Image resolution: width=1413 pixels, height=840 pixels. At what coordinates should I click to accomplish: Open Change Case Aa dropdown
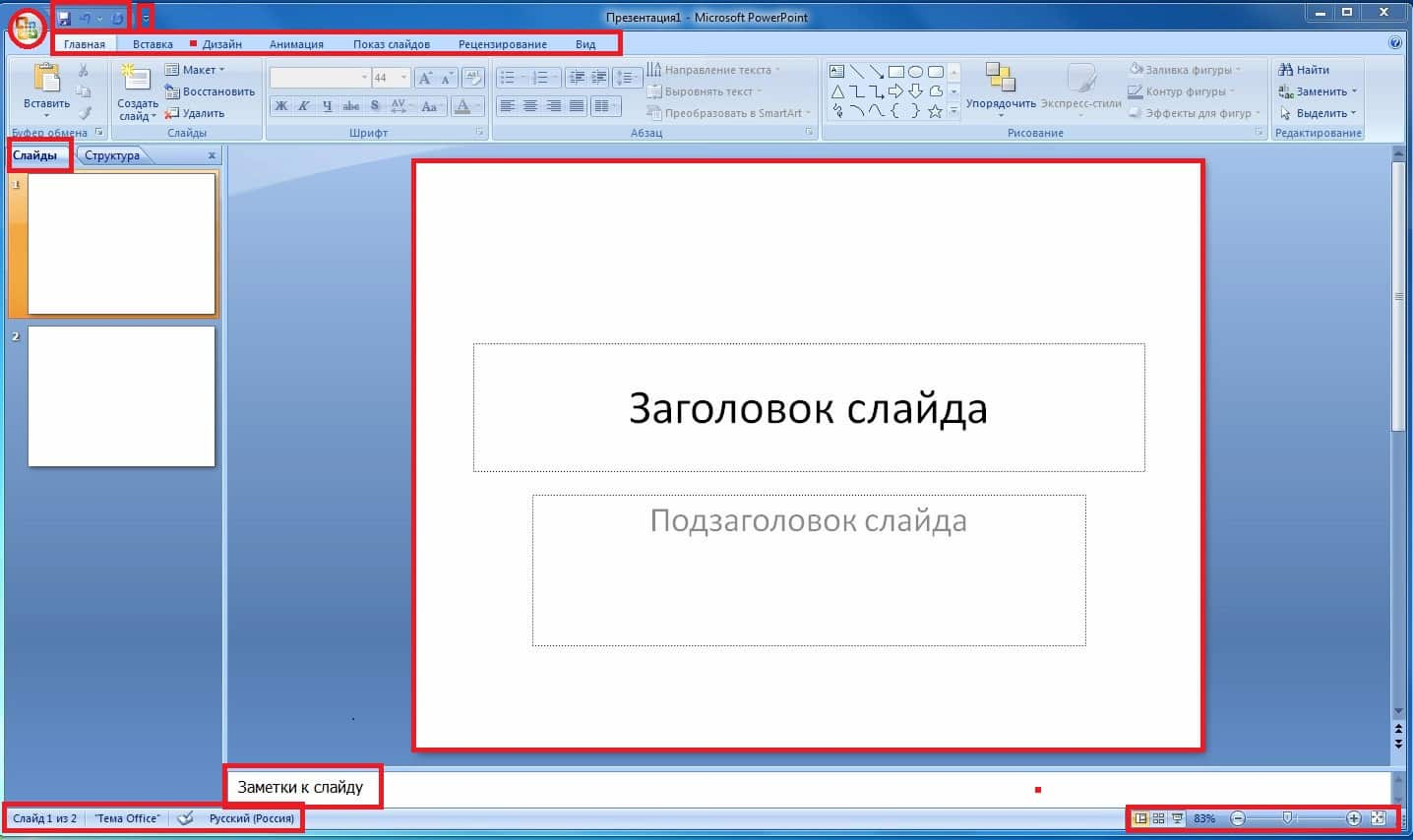430,106
